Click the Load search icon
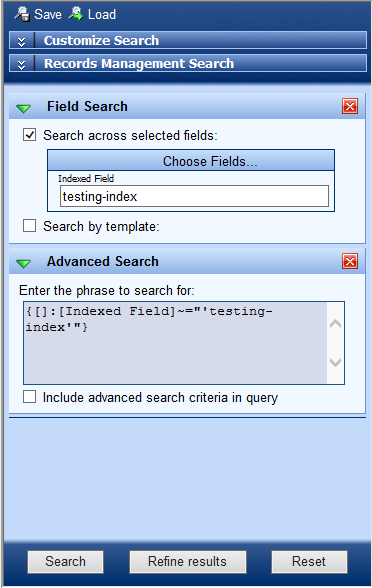Viewport: 372px width, 588px height. click(x=76, y=14)
